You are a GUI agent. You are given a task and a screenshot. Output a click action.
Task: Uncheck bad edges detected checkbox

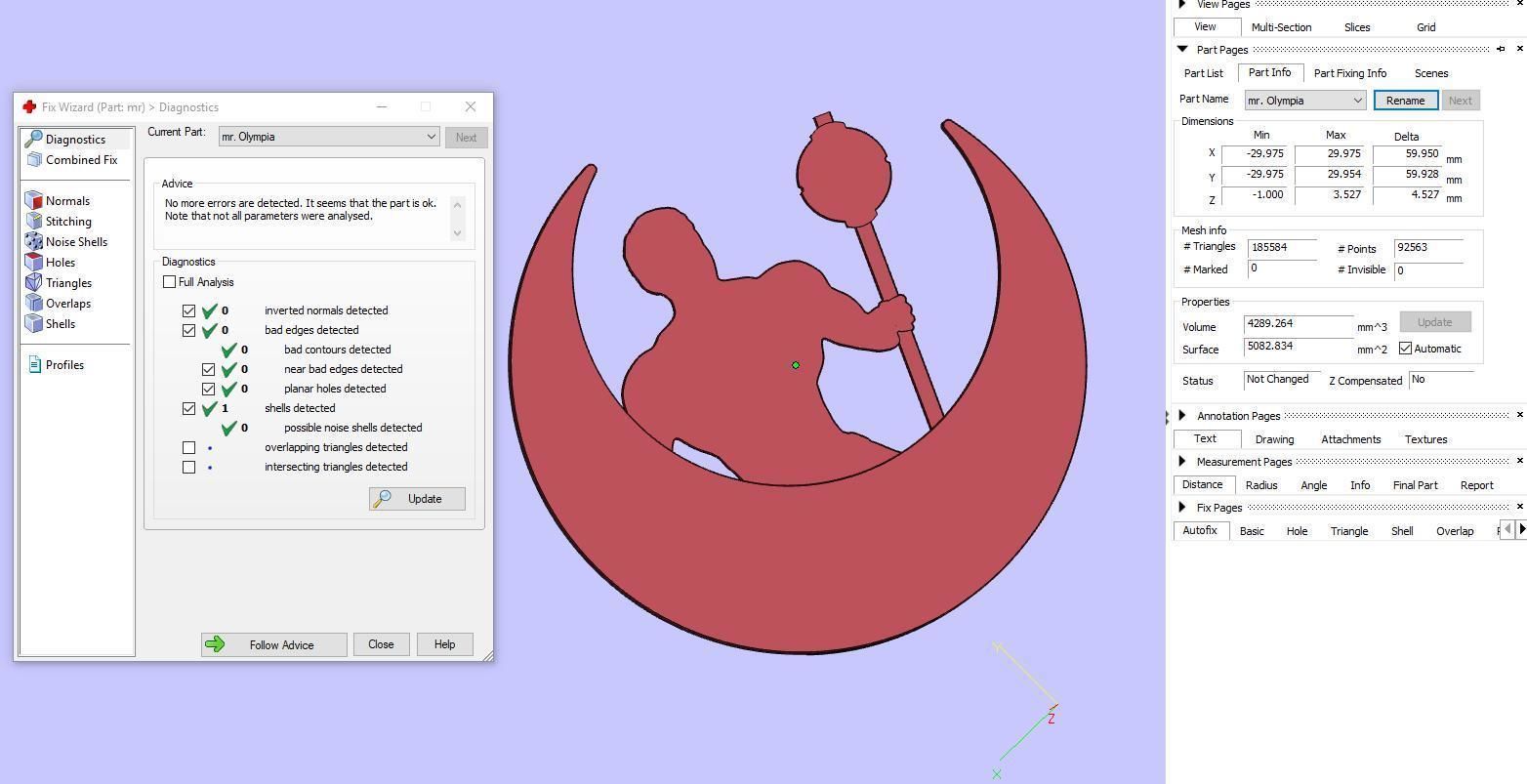[x=189, y=330]
